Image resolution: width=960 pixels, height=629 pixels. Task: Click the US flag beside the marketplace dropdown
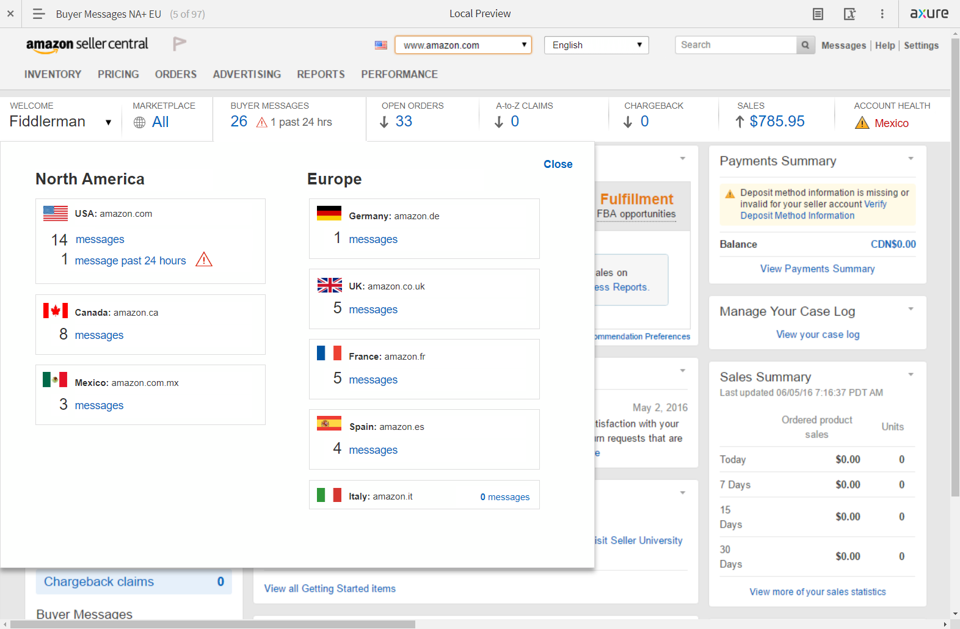(x=381, y=45)
